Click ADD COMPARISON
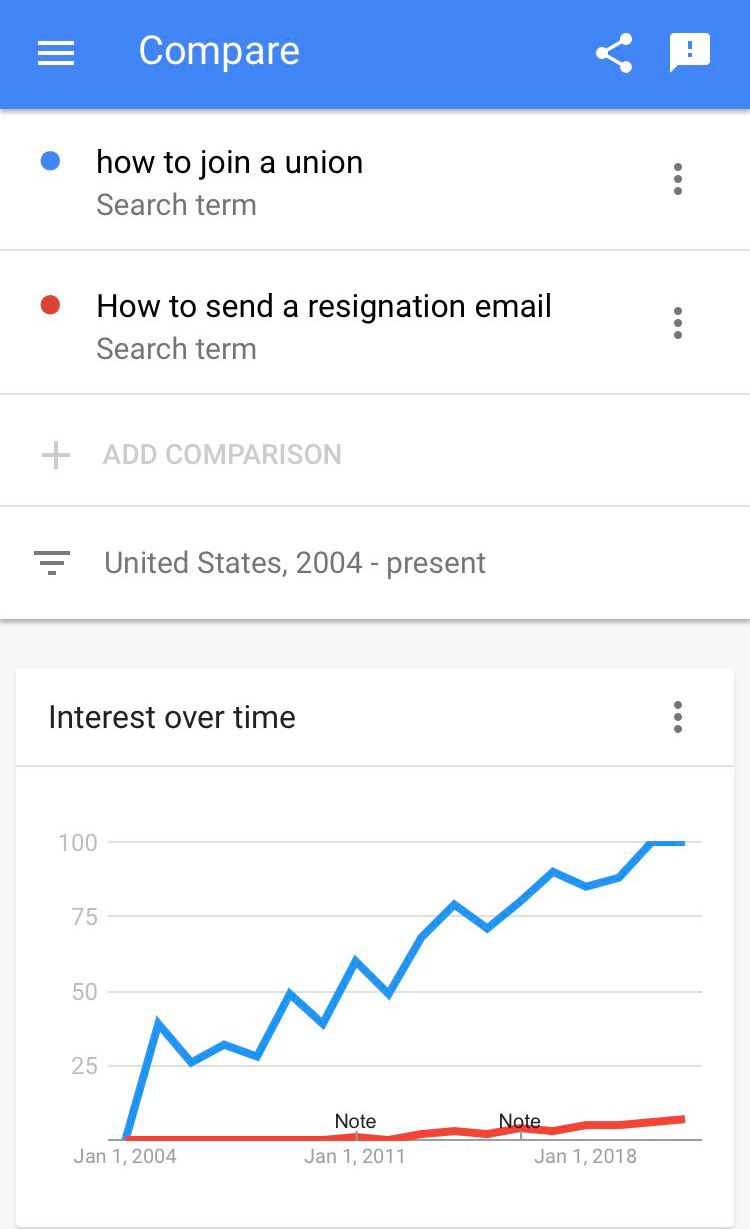 [222, 455]
